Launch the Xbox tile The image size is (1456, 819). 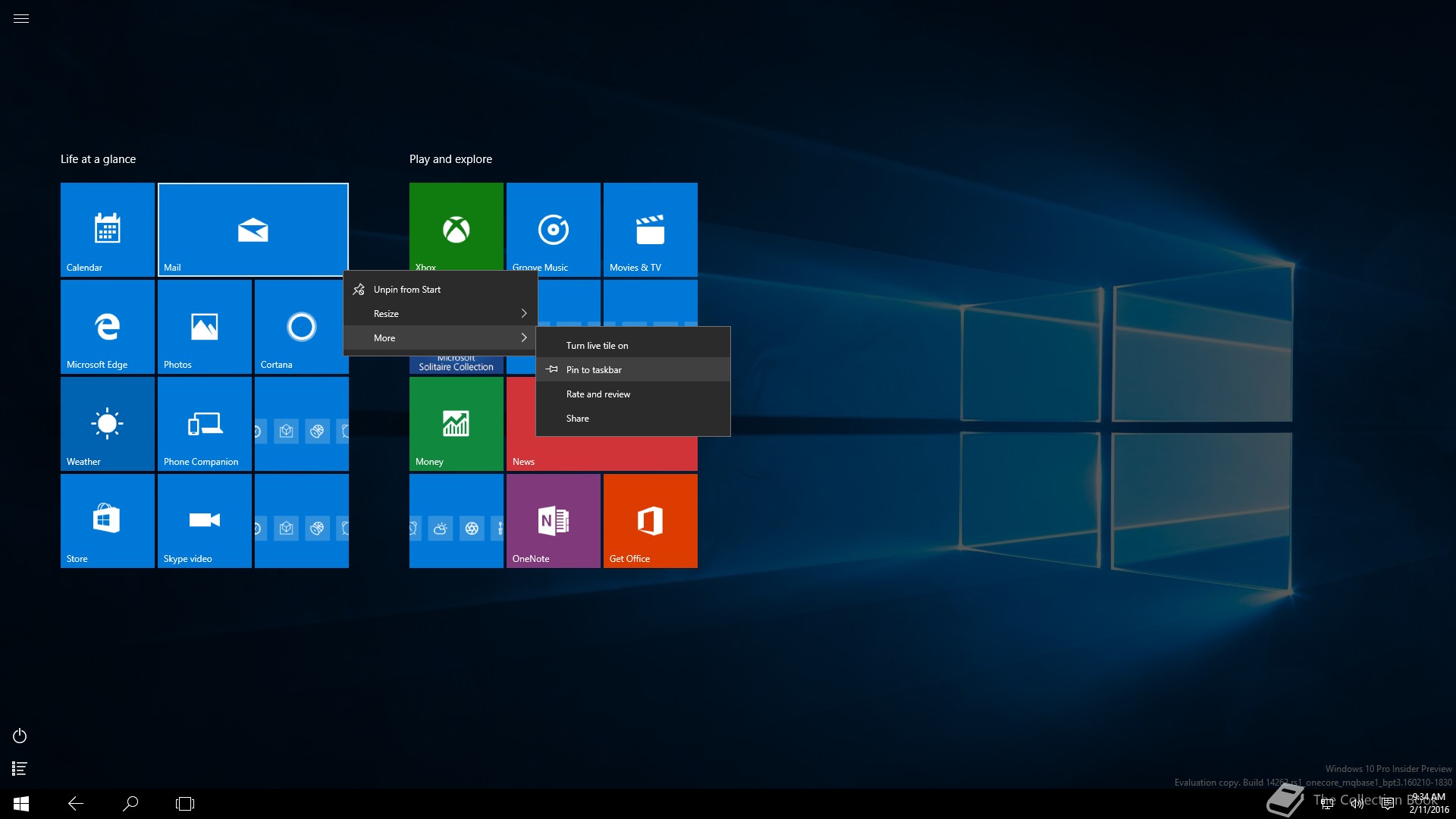[x=457, y=227]
